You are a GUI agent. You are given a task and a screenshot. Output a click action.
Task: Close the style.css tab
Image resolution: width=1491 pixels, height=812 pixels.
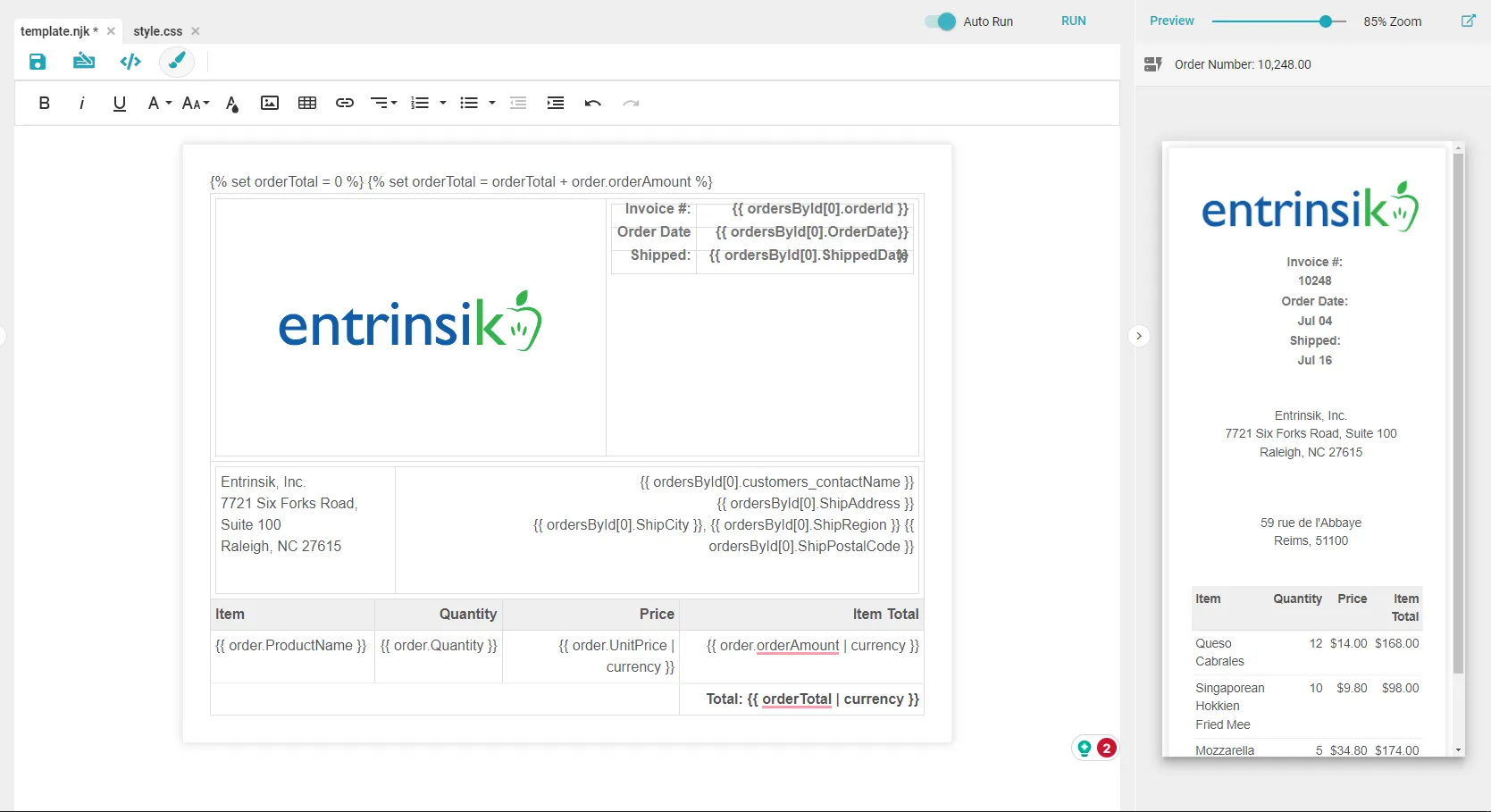(196, 31)
